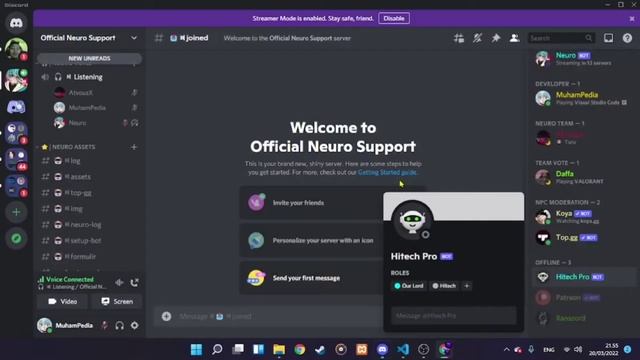The image size is (640, 360).
Task: Open the formulir channel
Action: tap(89, 256)
